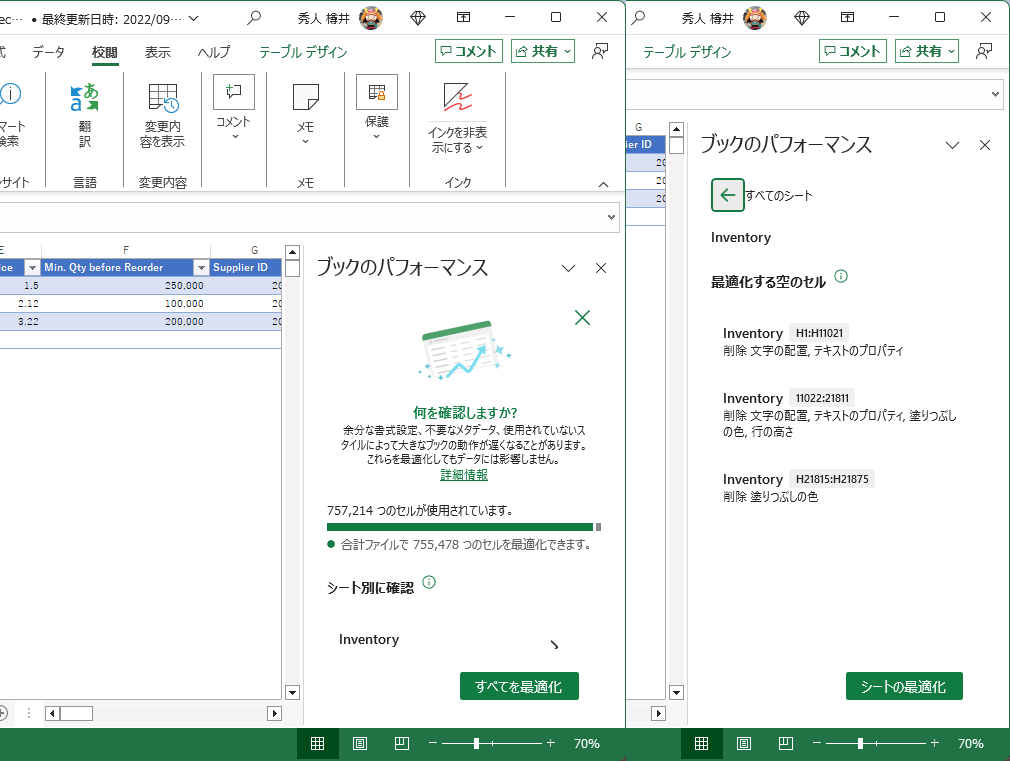Open the 詳細情報 link

462,476
